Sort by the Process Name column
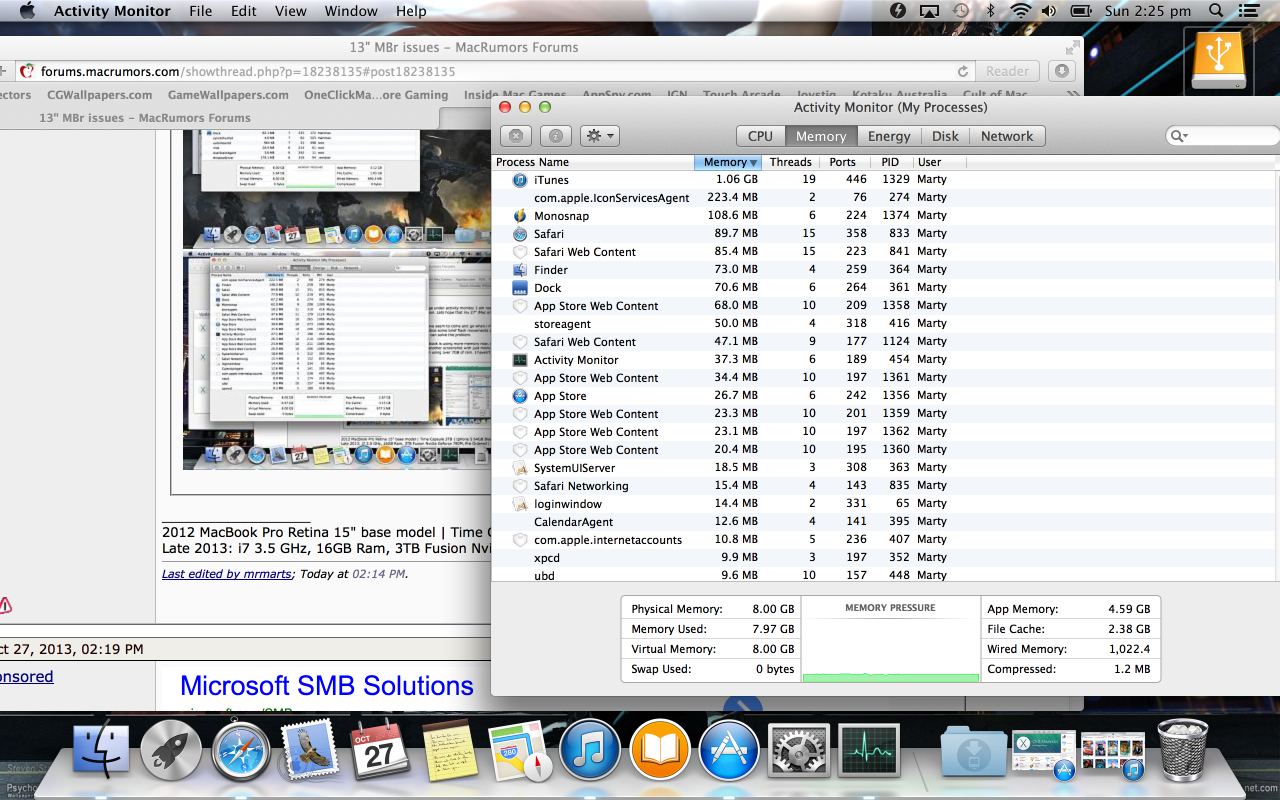This screenshot has height=800, width=1280. click(593, 162)
